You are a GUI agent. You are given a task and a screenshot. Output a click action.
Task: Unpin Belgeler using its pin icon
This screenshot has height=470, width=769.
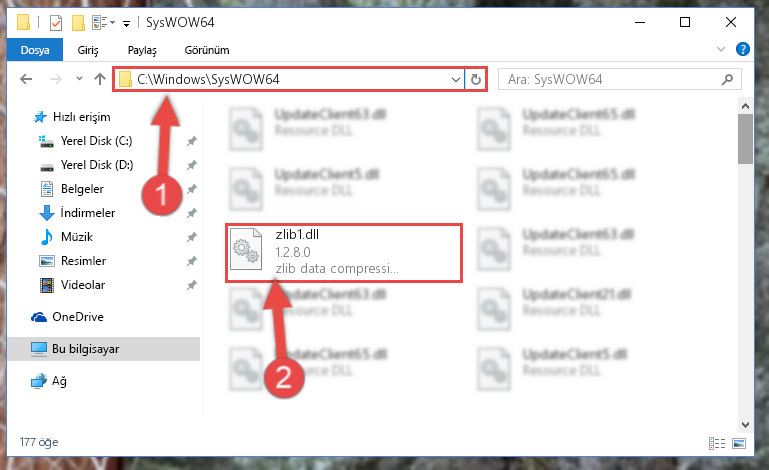point(192,189)
